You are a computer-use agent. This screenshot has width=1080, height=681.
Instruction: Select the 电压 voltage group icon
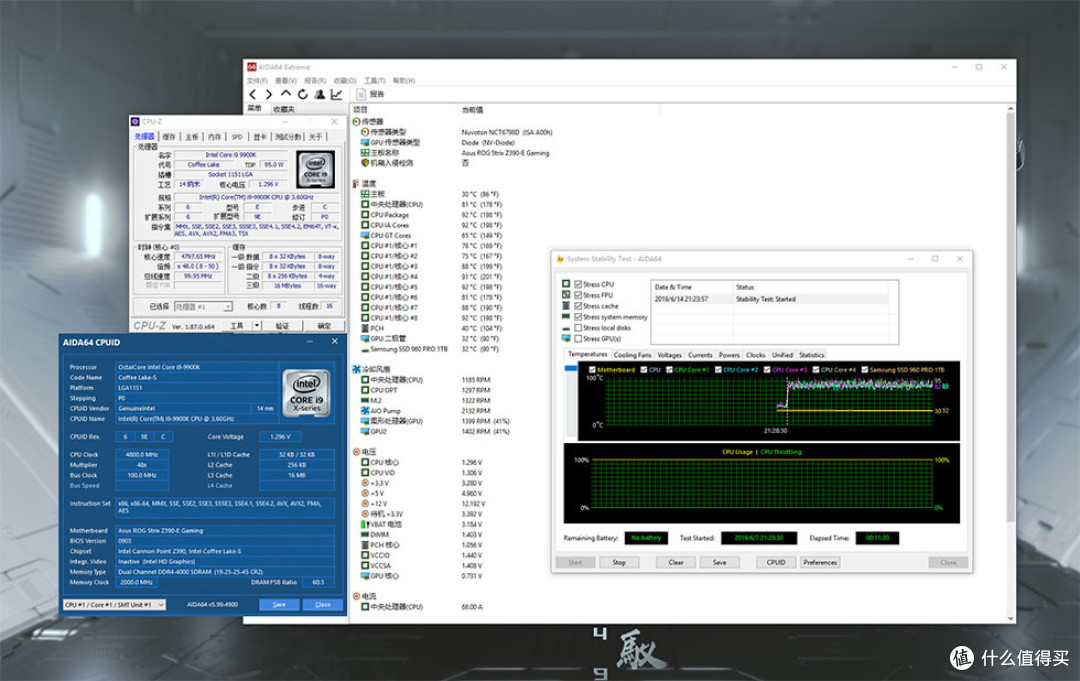(x=356, y=452)
